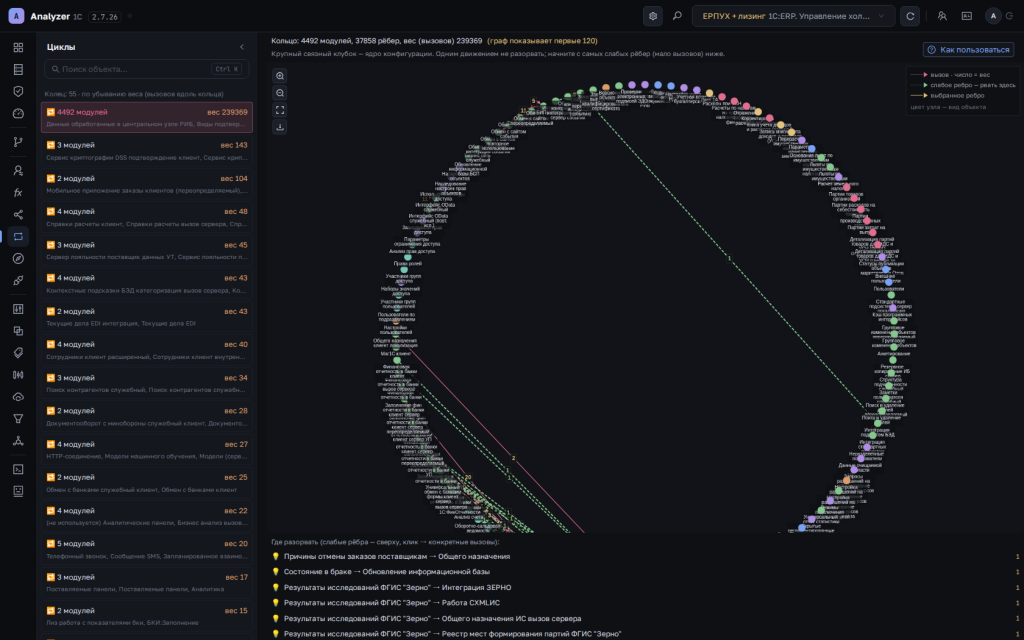Viewport: 1024px width, 640px height.
Task: Open edge Причины отмены заказов поставщикам → Общего назначения
Action: point(645,556)
